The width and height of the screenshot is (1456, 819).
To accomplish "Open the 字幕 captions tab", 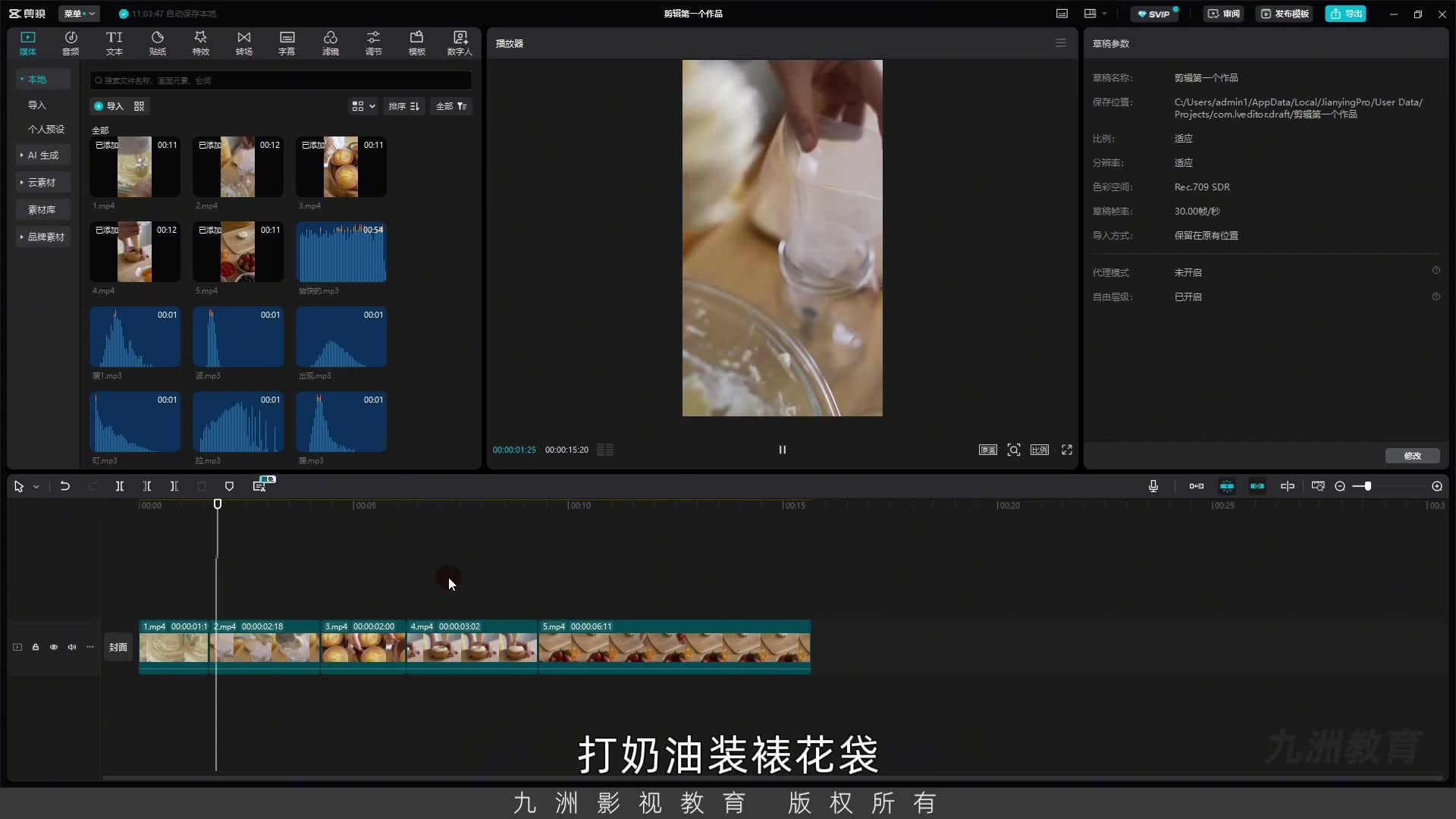I will point(287,43).
